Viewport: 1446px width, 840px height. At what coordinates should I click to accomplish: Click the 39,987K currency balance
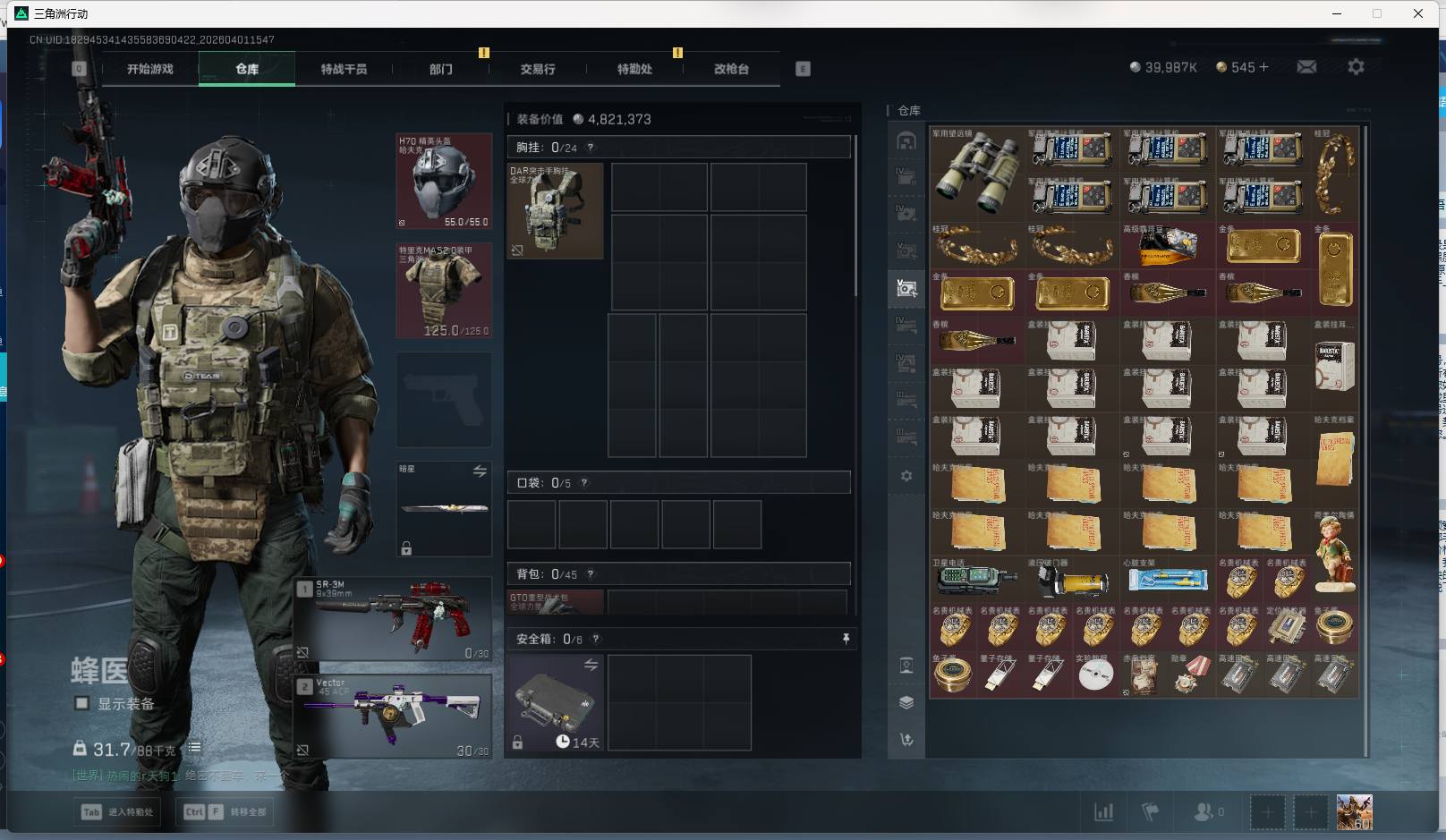[x=1163, y=67]
